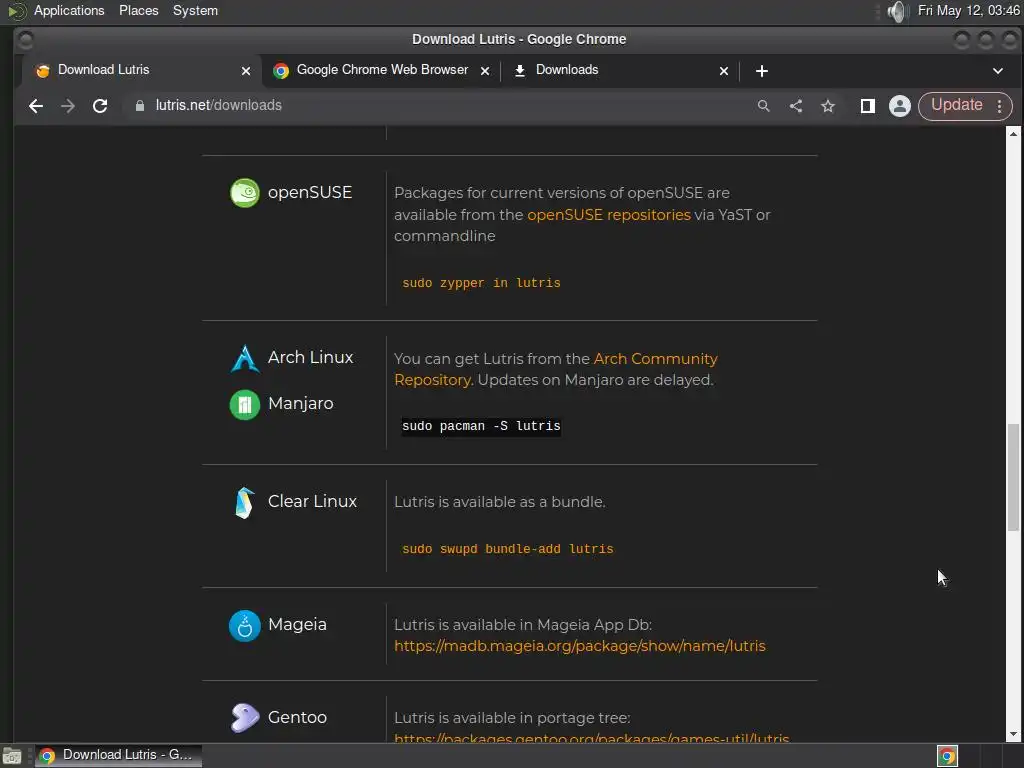1024x768 pixels.
Task: Click the Gentoo logo icon
Action: (x=245, y=718)
